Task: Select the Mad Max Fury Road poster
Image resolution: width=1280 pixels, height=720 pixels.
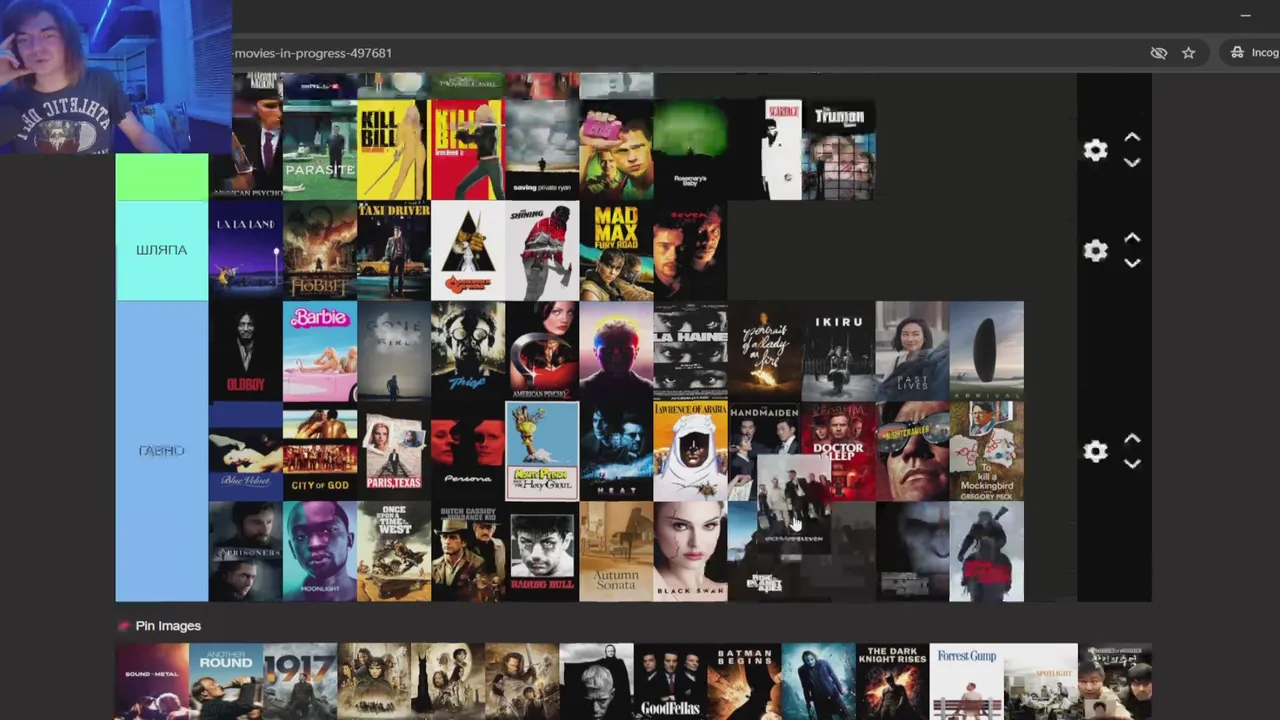Action: 616,250
